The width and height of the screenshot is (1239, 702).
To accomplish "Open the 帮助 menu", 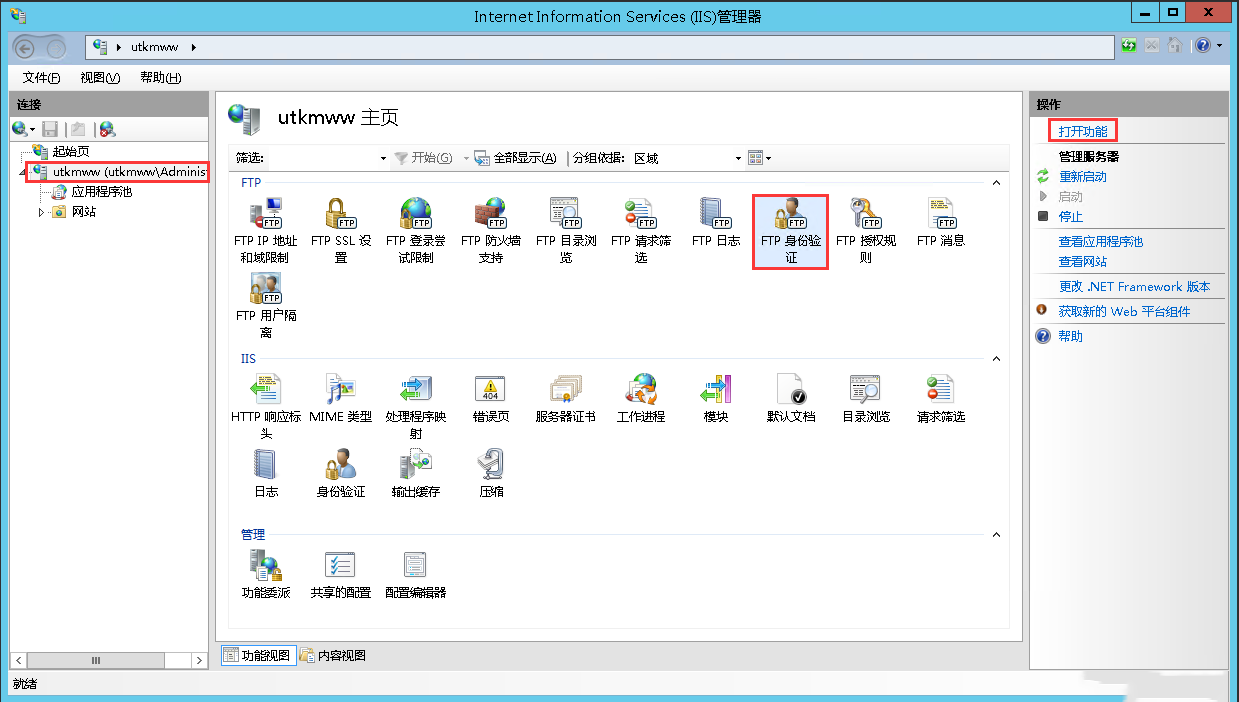I will 161,78.
